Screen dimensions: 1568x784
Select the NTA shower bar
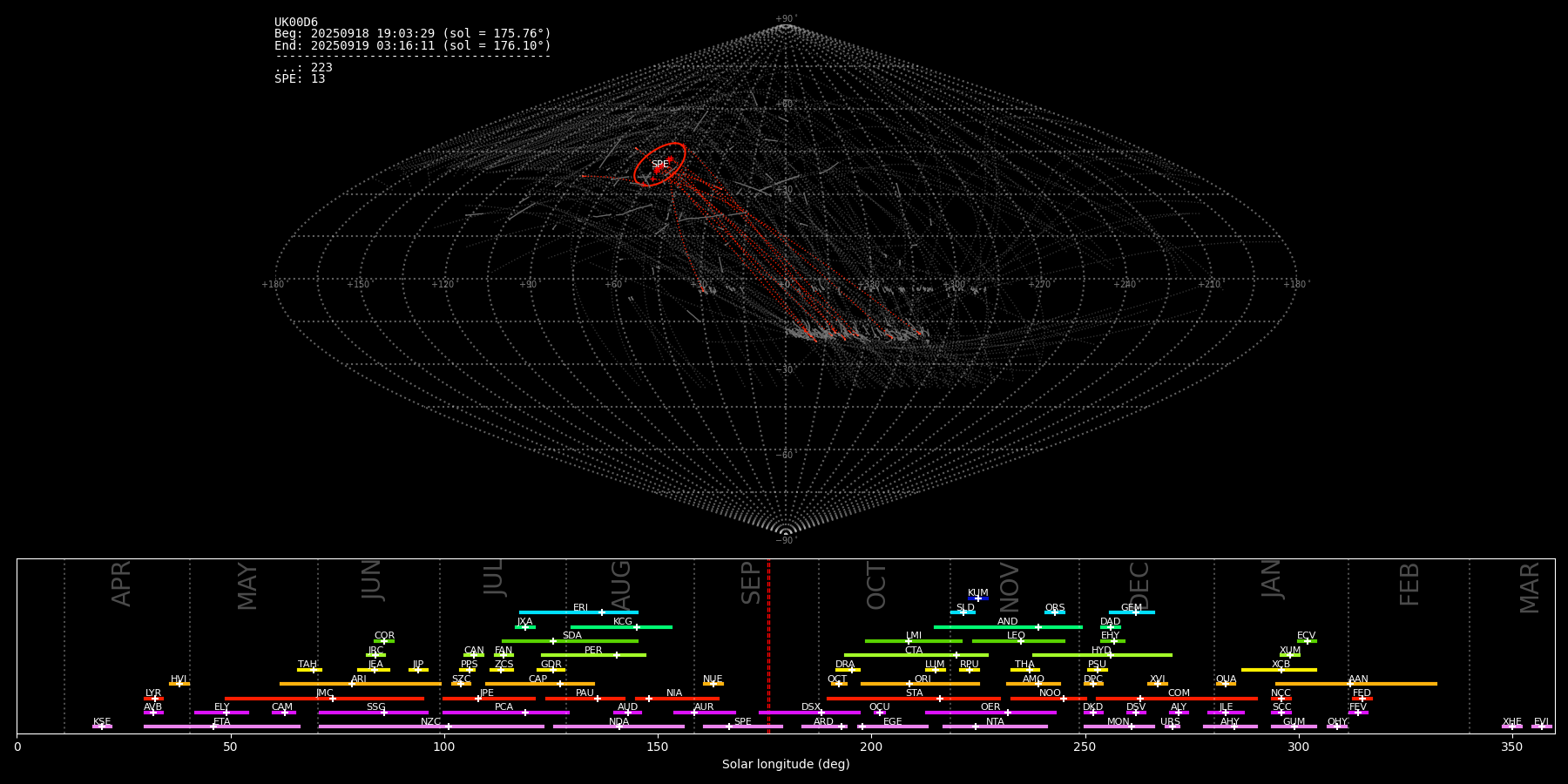(x=995, y=727)
